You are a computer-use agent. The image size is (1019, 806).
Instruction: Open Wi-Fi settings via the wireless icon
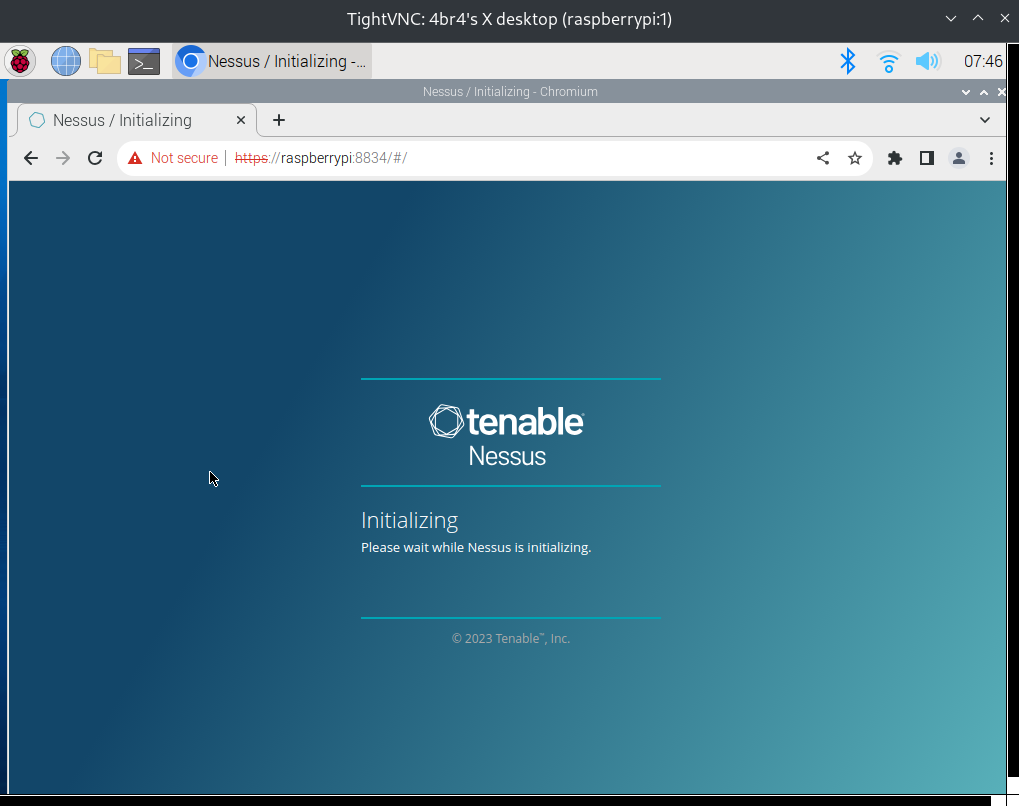coord(888,61)
